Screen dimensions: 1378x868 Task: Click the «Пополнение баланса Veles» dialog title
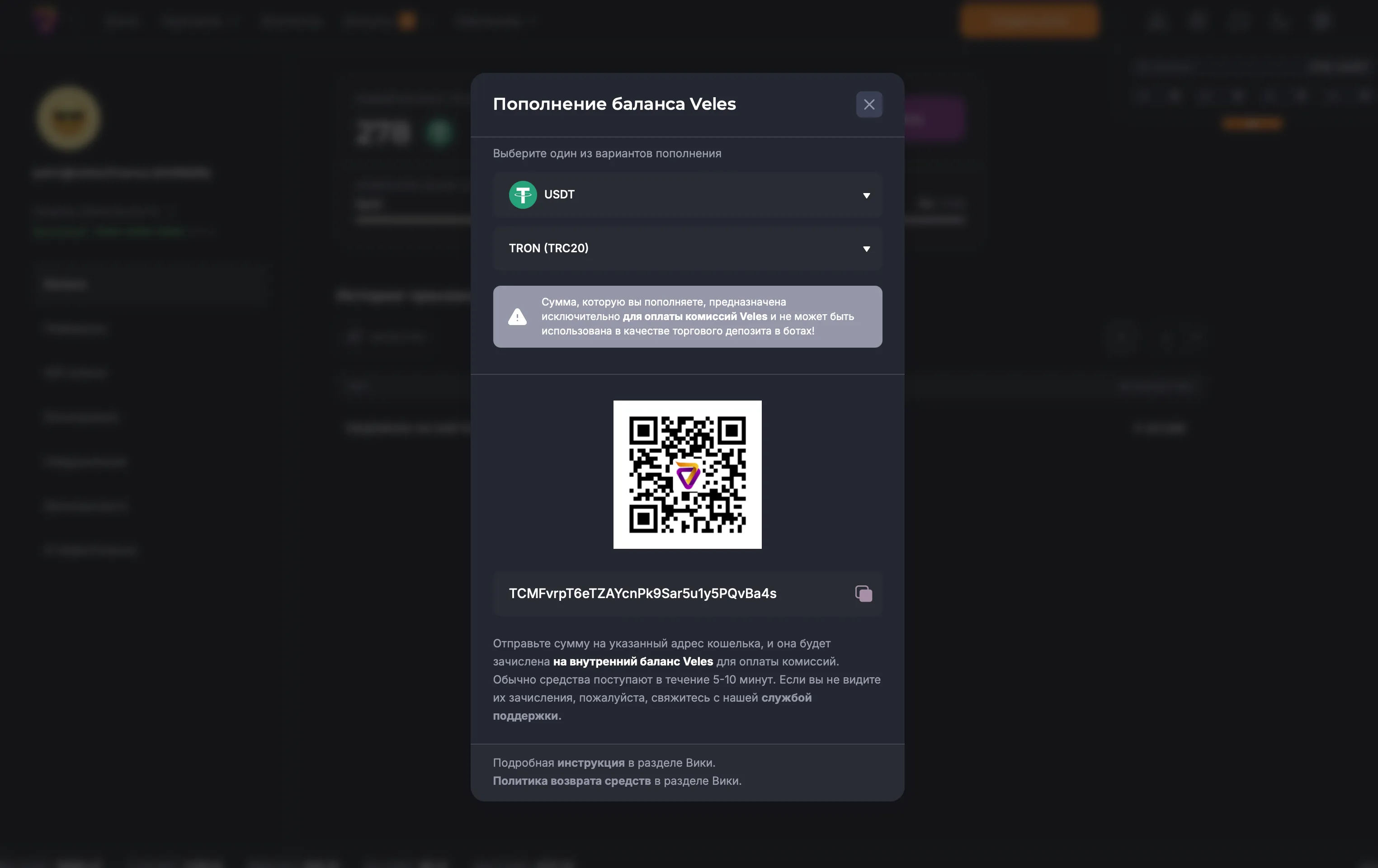point(614,104)
